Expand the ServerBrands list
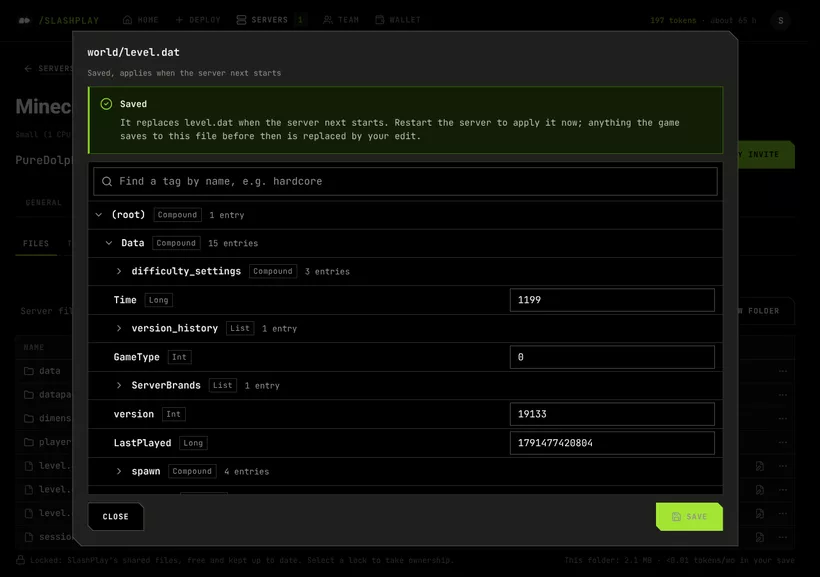Image resolution: width=820 pixels, height=577 pixels. click(119, 386)
